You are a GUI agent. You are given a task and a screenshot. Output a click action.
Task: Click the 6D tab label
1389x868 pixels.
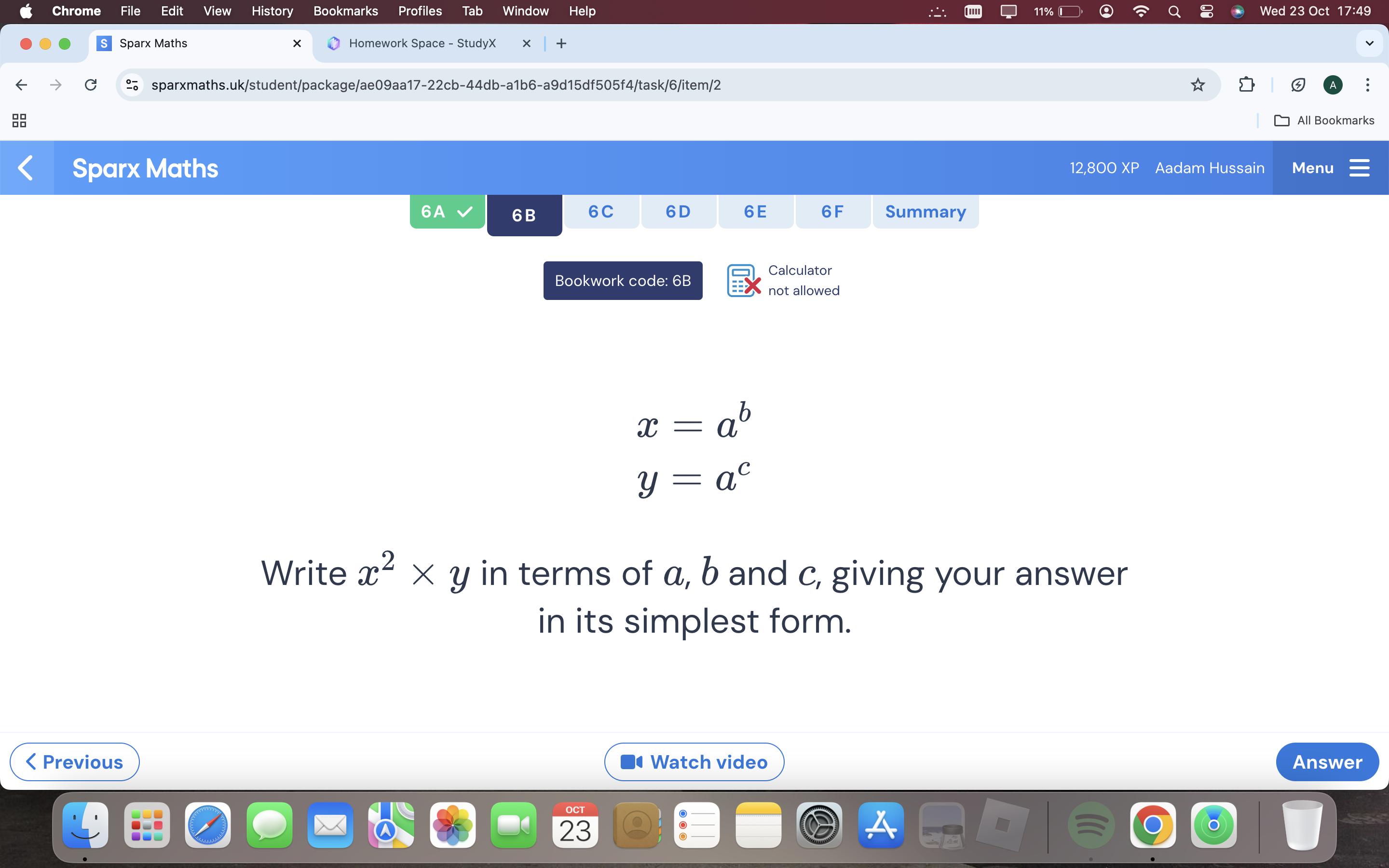677,211
